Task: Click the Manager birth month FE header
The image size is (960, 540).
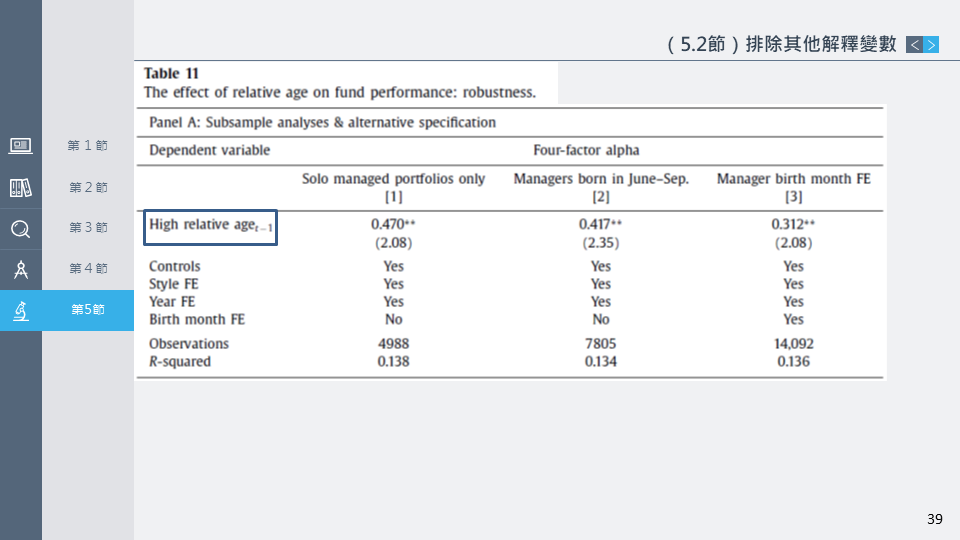Action: (793, 179)
